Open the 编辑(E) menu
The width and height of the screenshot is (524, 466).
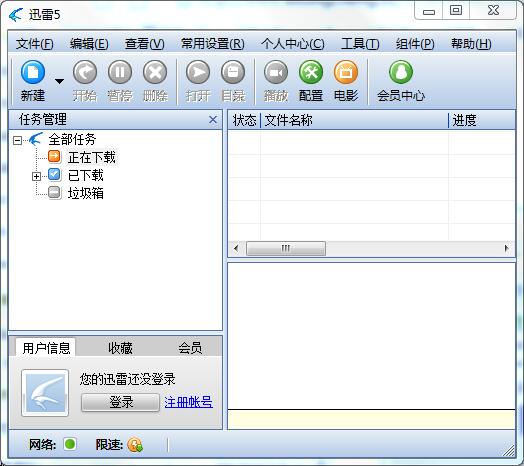pyautogui.click(x=89, y=44)
